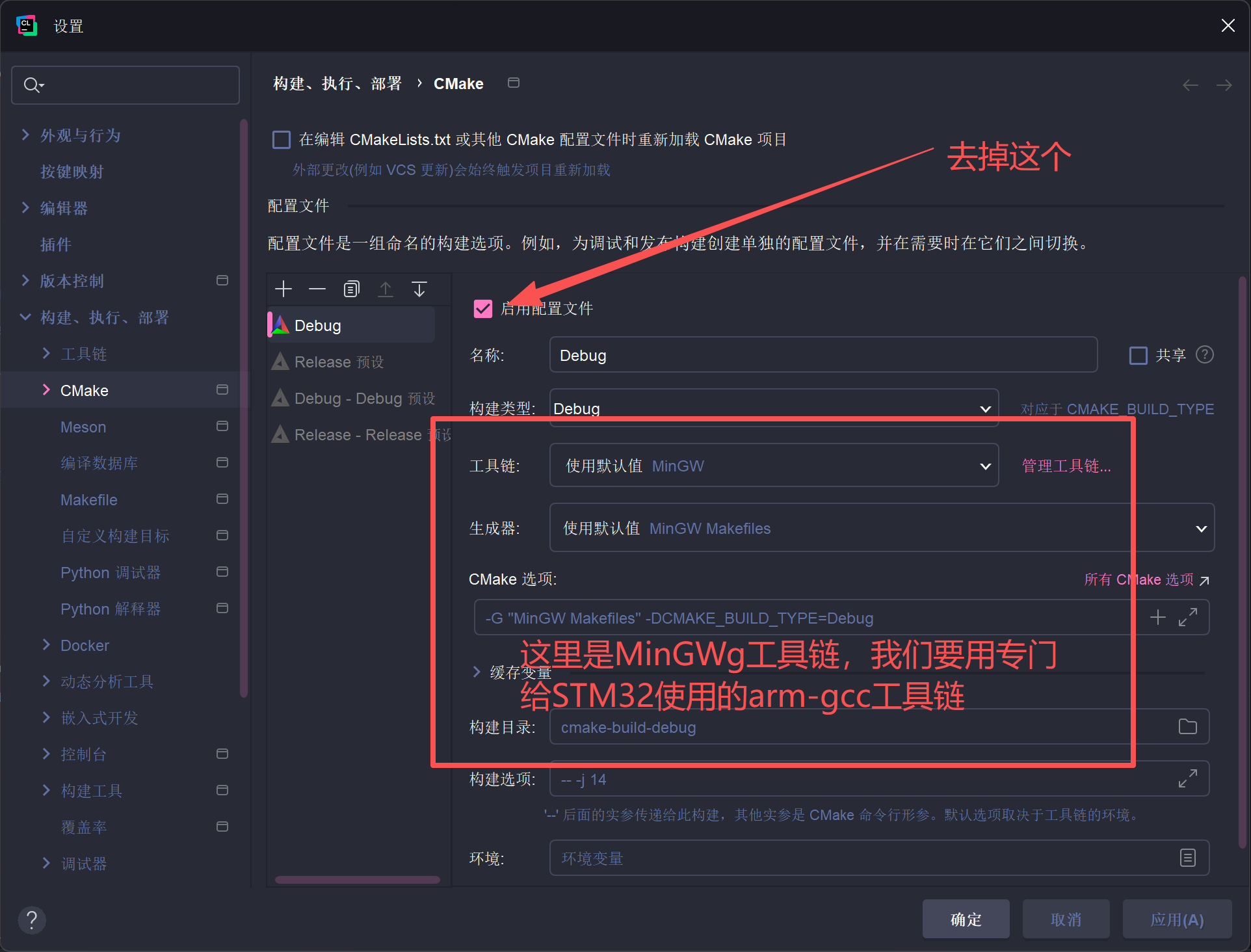
Task: Click the settings search field
Action: (125, 85)
